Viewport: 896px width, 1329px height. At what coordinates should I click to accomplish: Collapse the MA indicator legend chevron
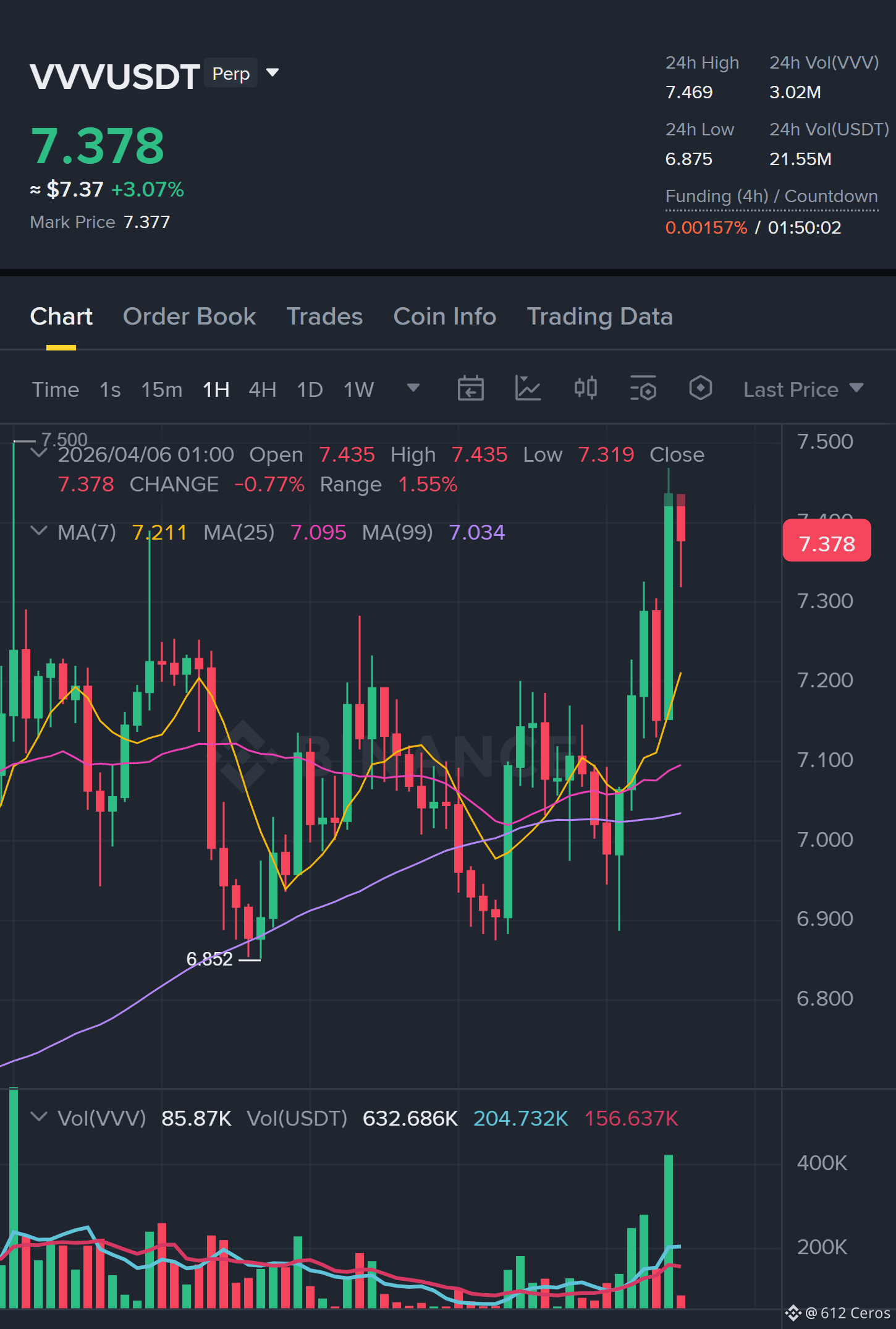[x=39, y=531]
